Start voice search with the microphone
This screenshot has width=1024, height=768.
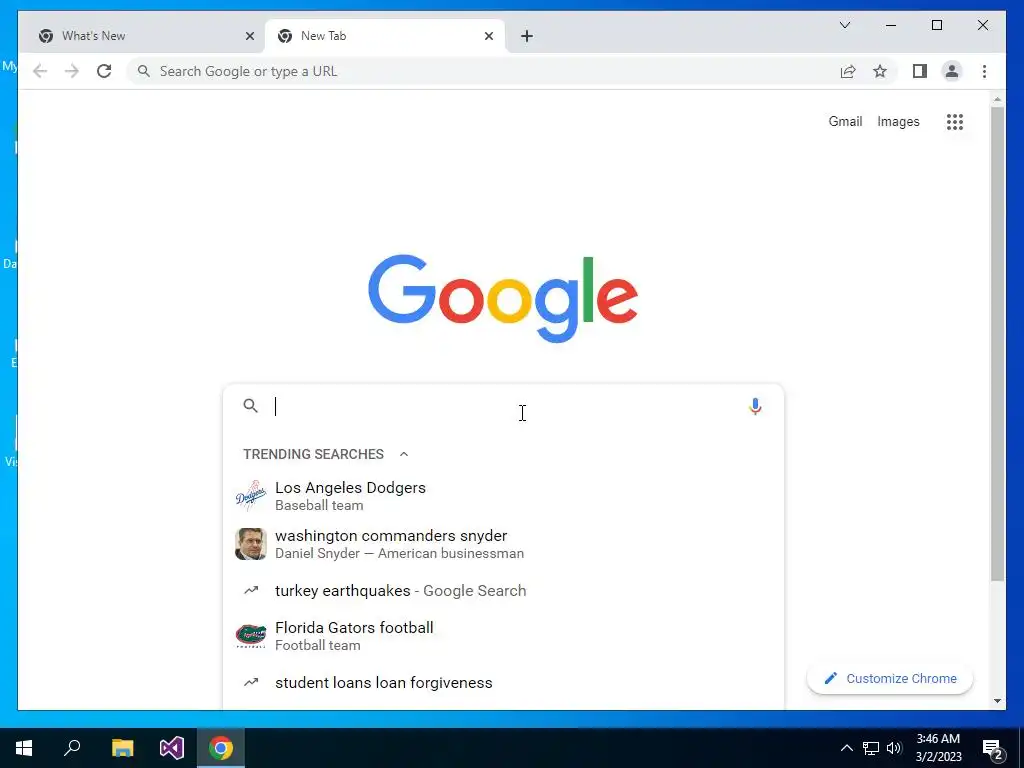[x=755, y=406]
